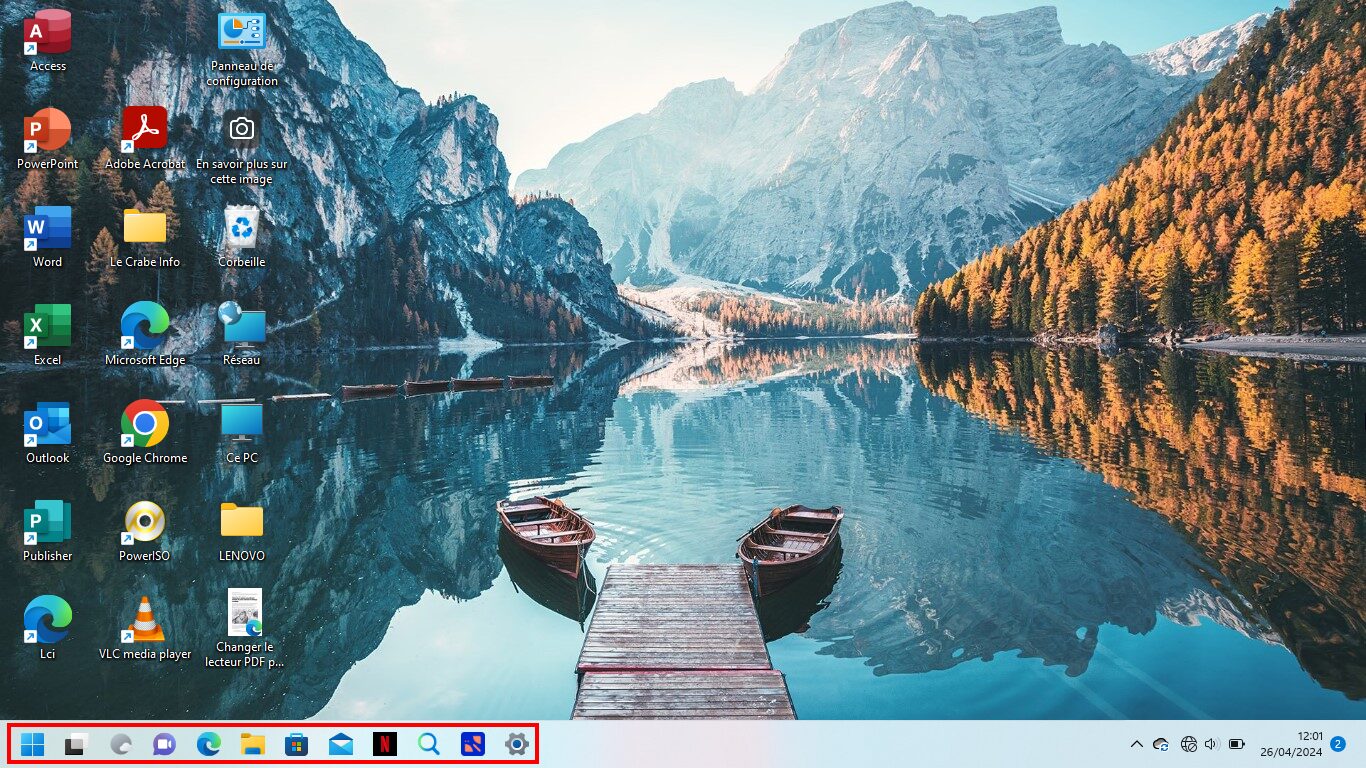Select the Access desktop shortcut

click(47, 41)
